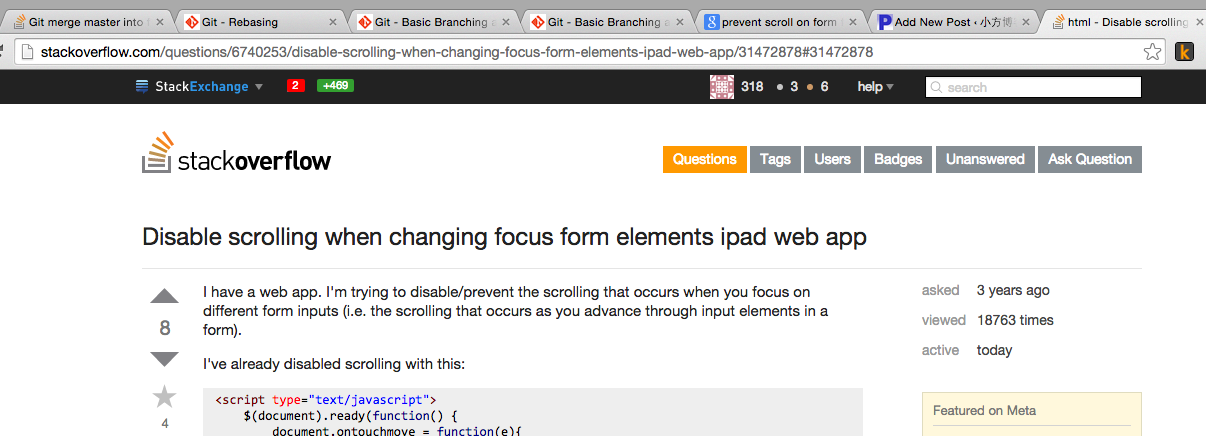
Task: Upvote the question with the up arrow
Action: click(x=164, y=296)
